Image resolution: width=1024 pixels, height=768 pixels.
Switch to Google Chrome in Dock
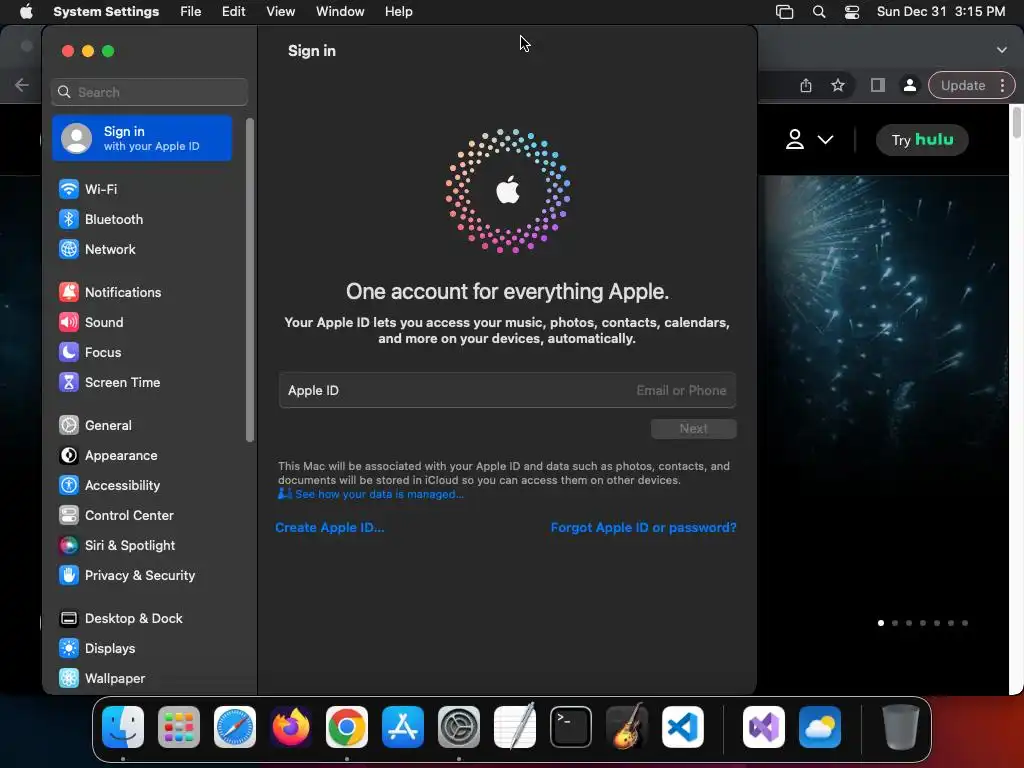click(347, 727)
